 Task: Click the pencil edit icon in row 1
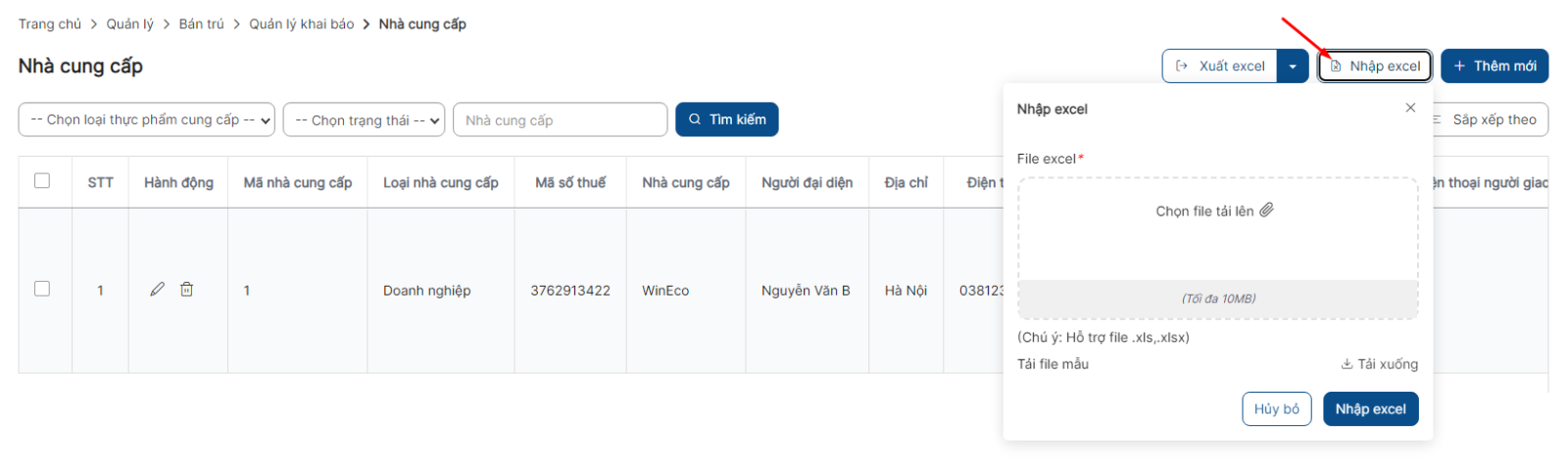pyautogui.click(x=157, y=289)
